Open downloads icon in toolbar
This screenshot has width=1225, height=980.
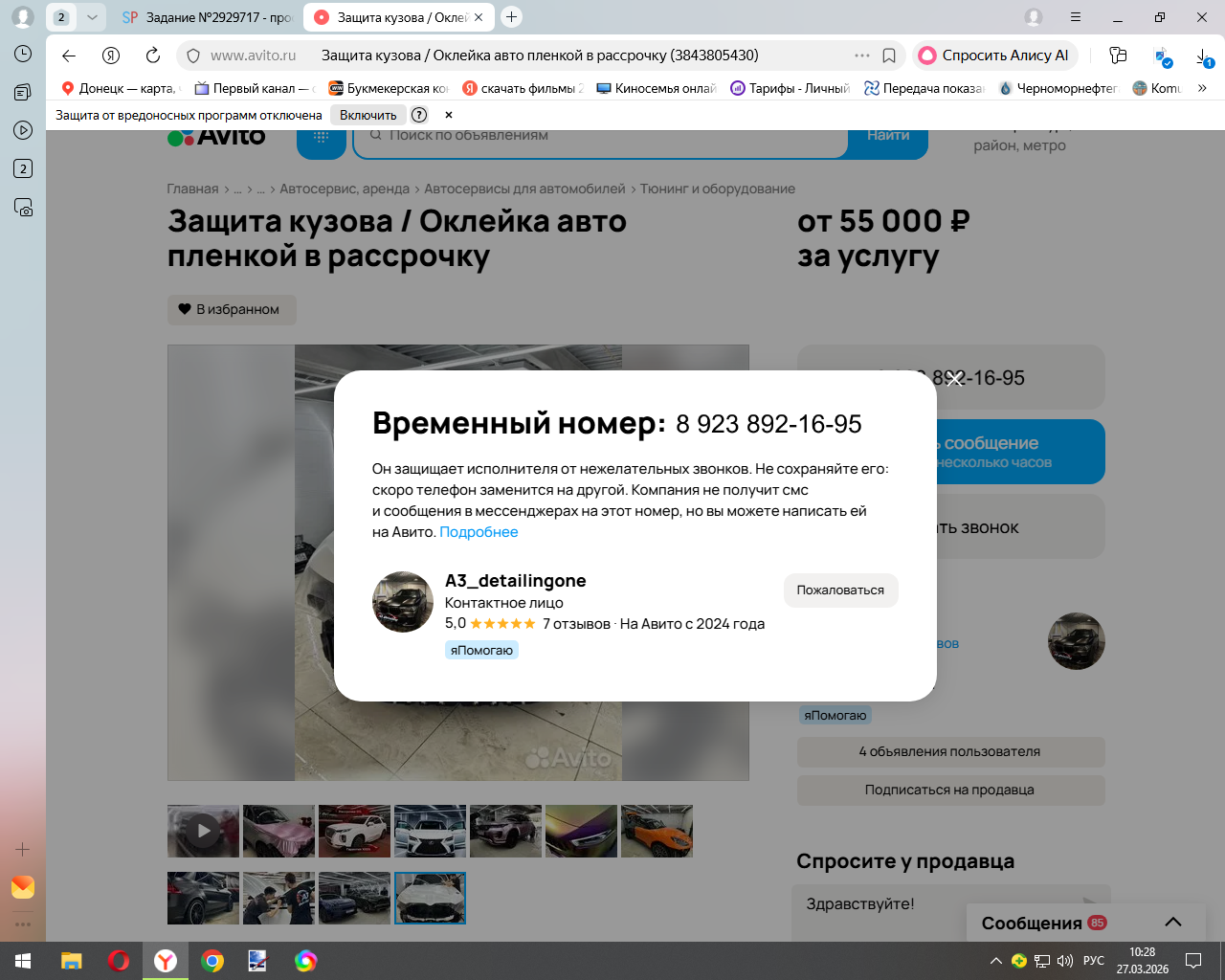click(1204, 57)
